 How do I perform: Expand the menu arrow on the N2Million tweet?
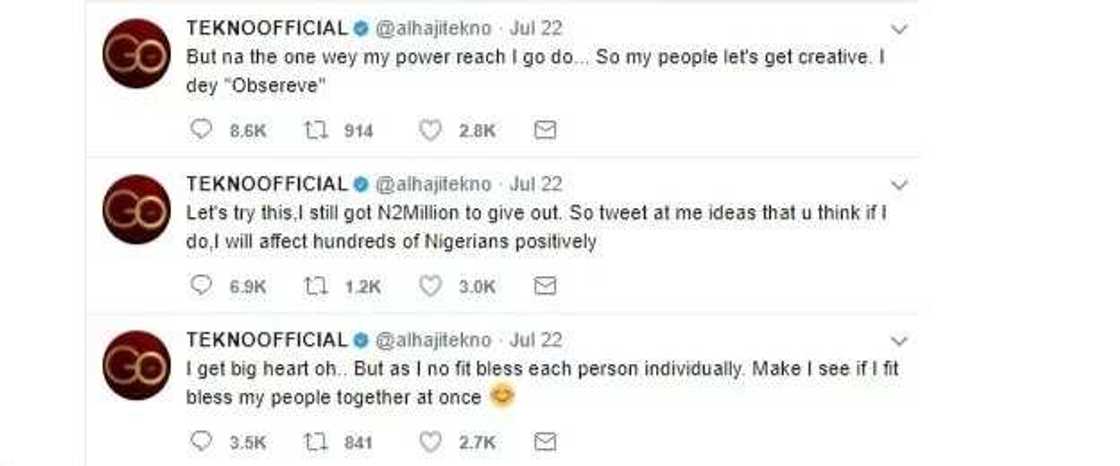[x=899, y=185]
